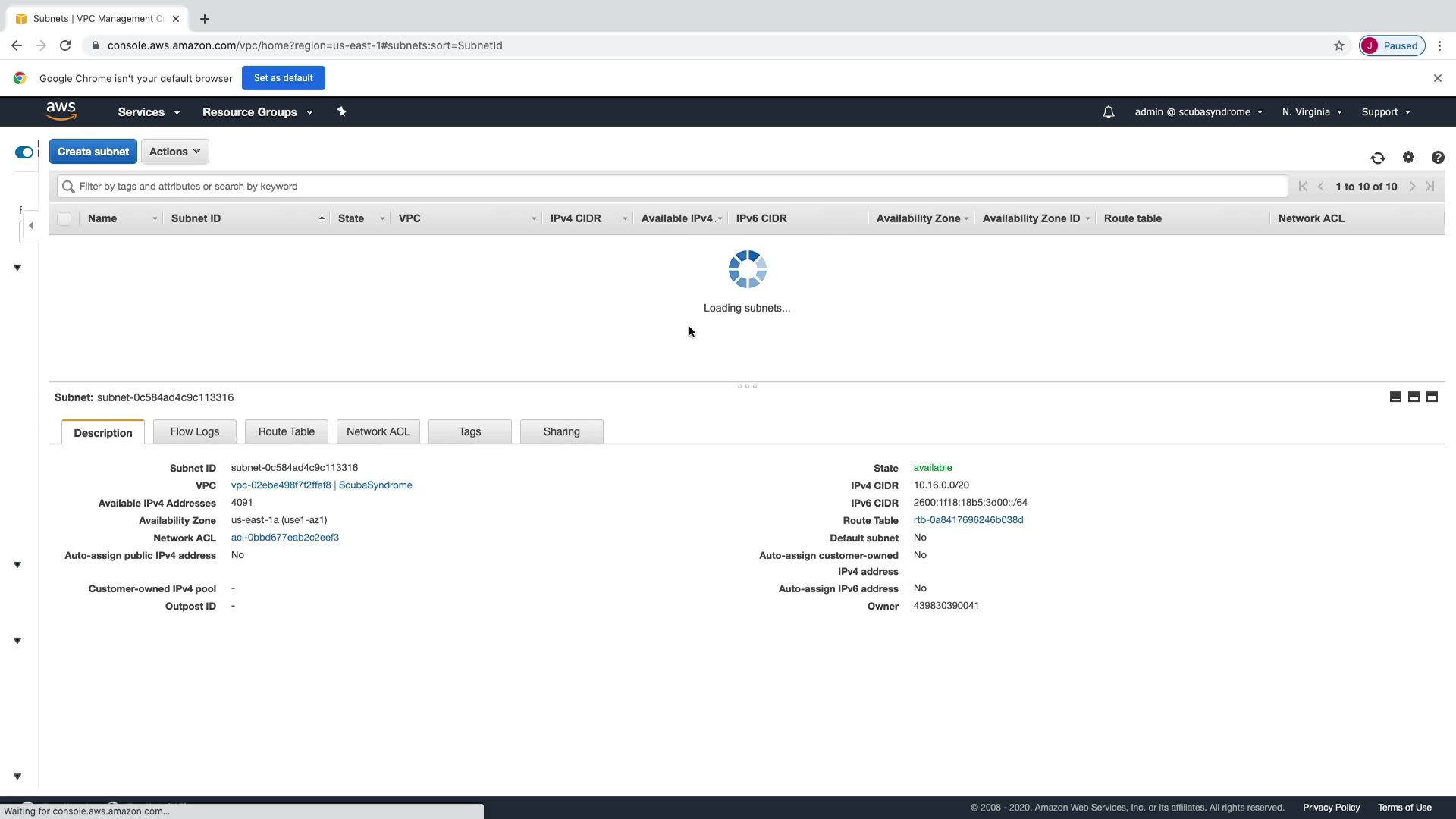Viewport: 1456px width, 819px height.
Task: Open the AWS notifications bell
Action: click(1108, 112)
